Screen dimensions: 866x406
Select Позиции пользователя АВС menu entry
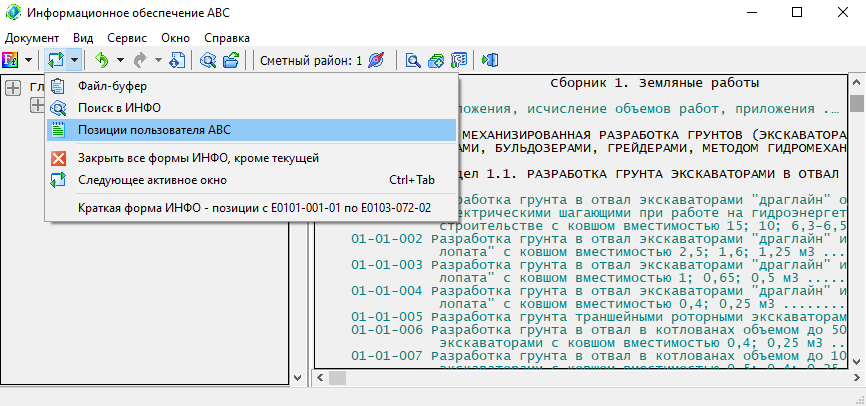point(251,130)
